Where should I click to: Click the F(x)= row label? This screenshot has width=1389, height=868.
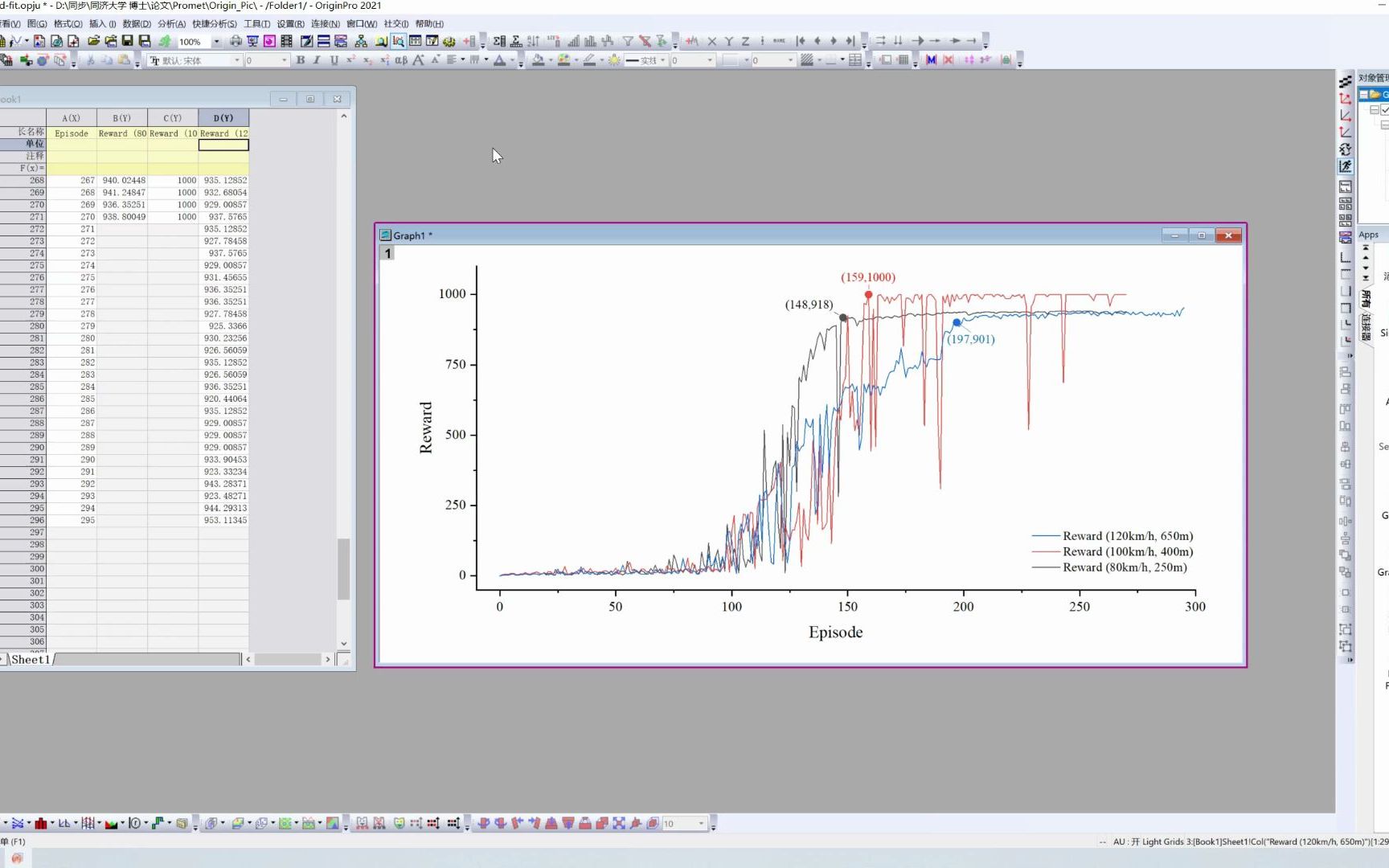23,169
